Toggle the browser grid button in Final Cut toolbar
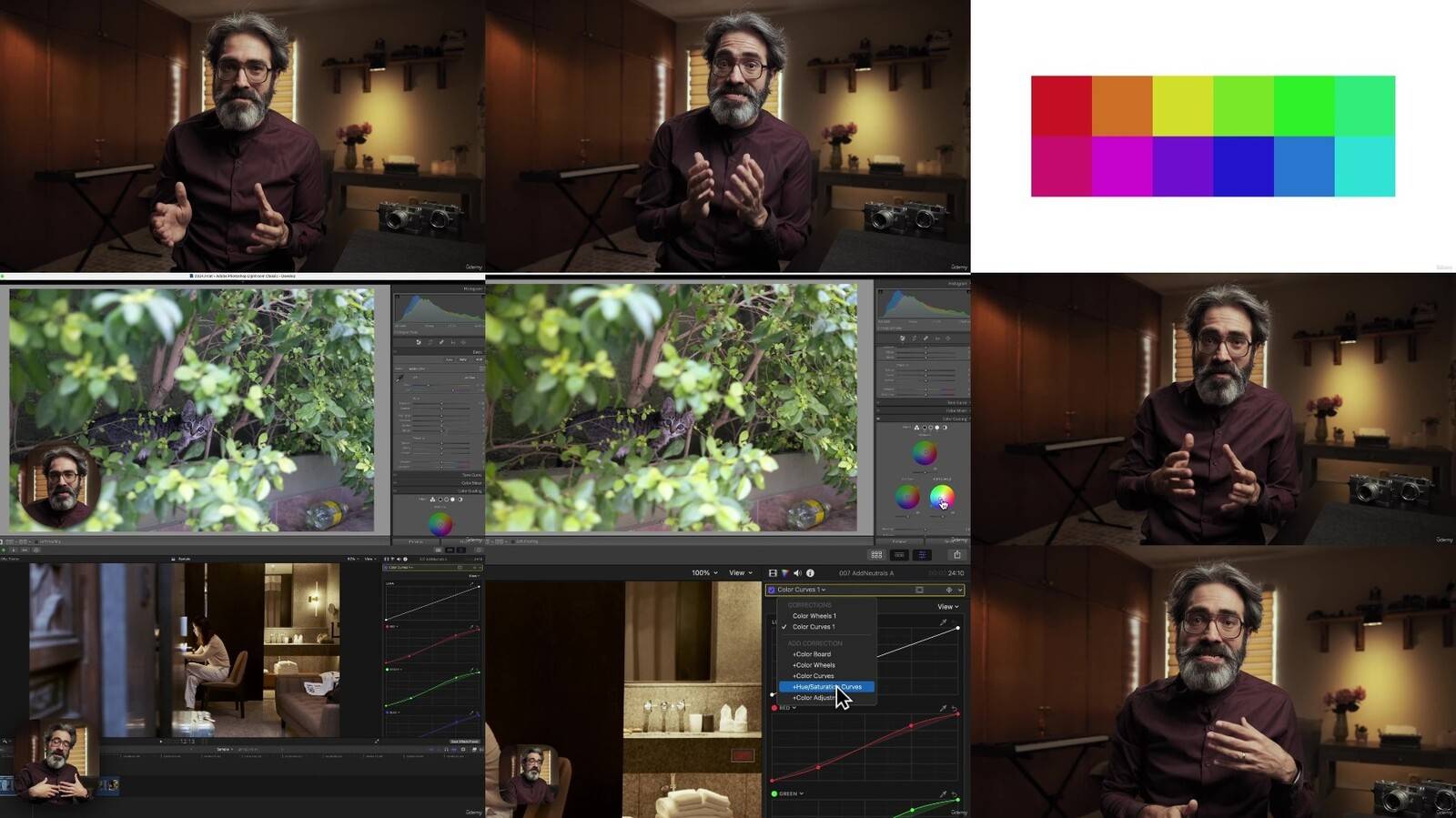The image size is (1456, 818). coord(876,554)
